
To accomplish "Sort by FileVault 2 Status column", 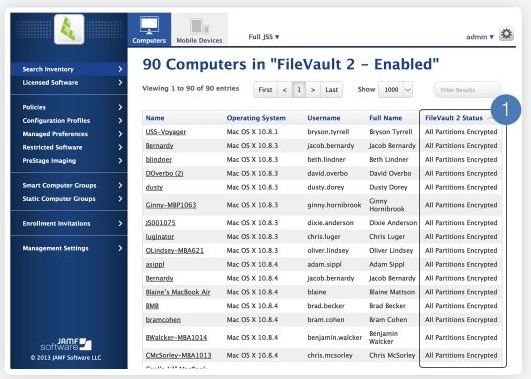I will pos(453,118).
